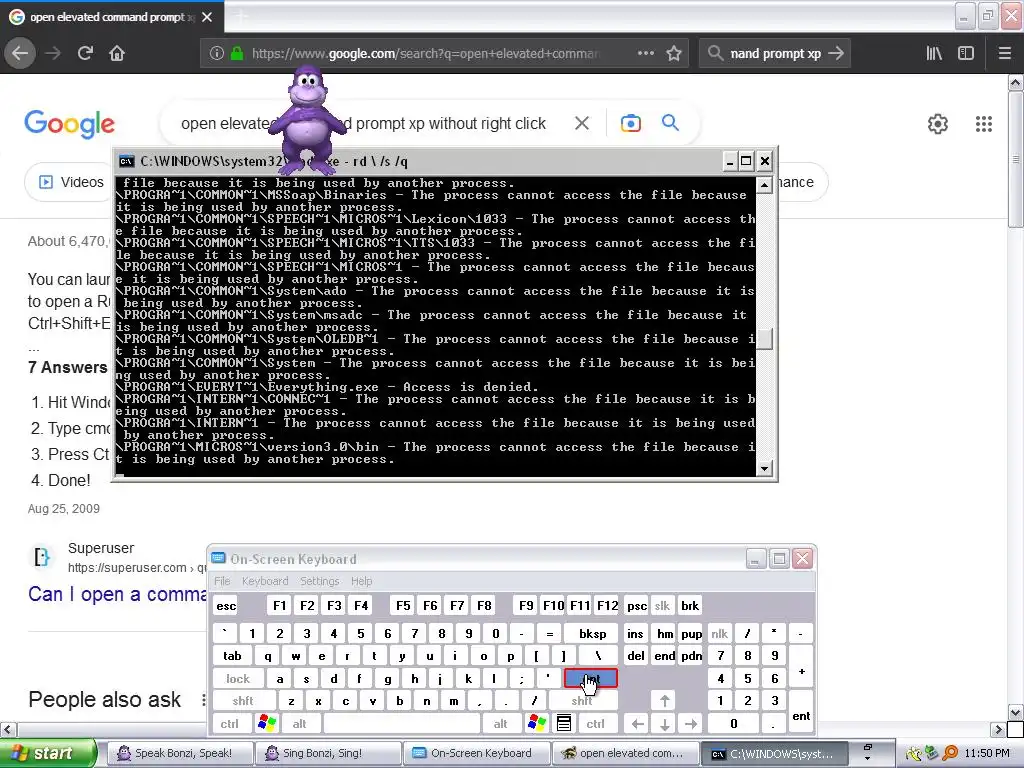Image resolution: width=1024 pixels, height=768 pixels.
Task: Click the up arrow key on On-Screen Keyboard
Action: point(664,701)
